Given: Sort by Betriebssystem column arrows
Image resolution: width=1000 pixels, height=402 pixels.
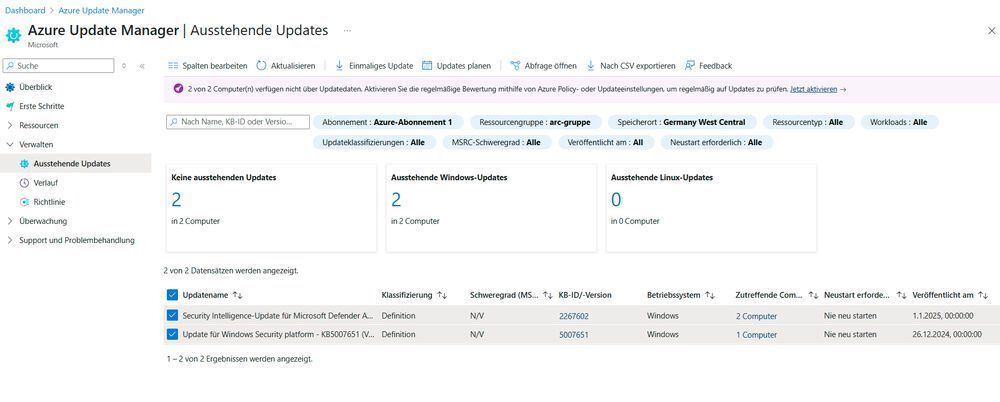Looking at the screenshot, I should pos(709,295).
